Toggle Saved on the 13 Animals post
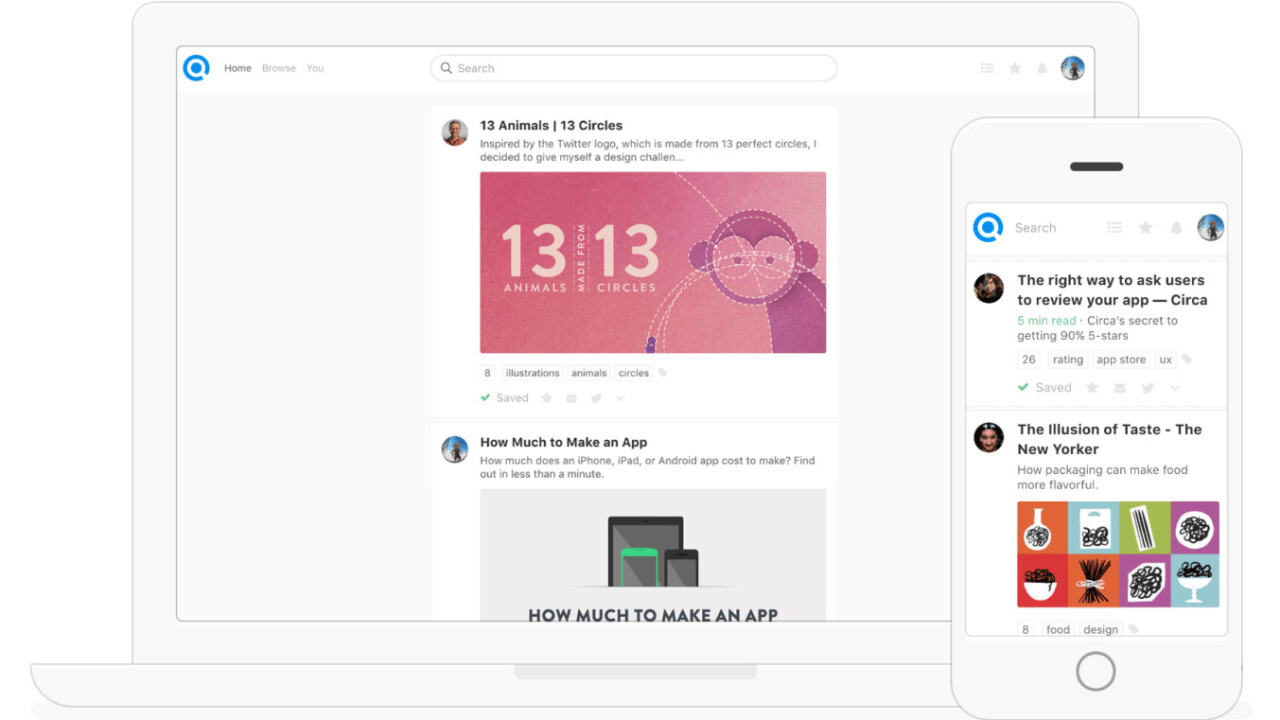 (505, 398)
